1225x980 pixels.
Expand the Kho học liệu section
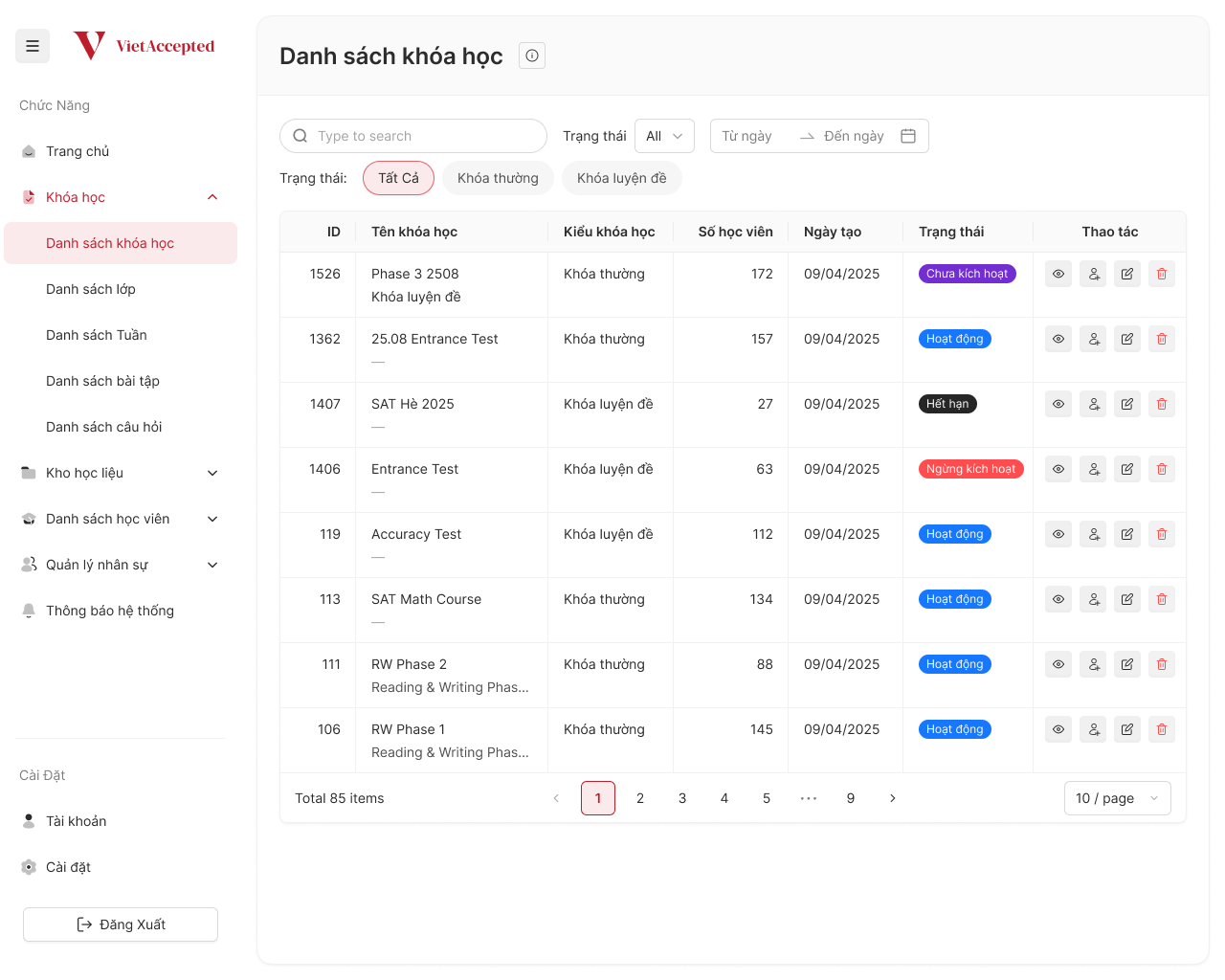(121, 473)
